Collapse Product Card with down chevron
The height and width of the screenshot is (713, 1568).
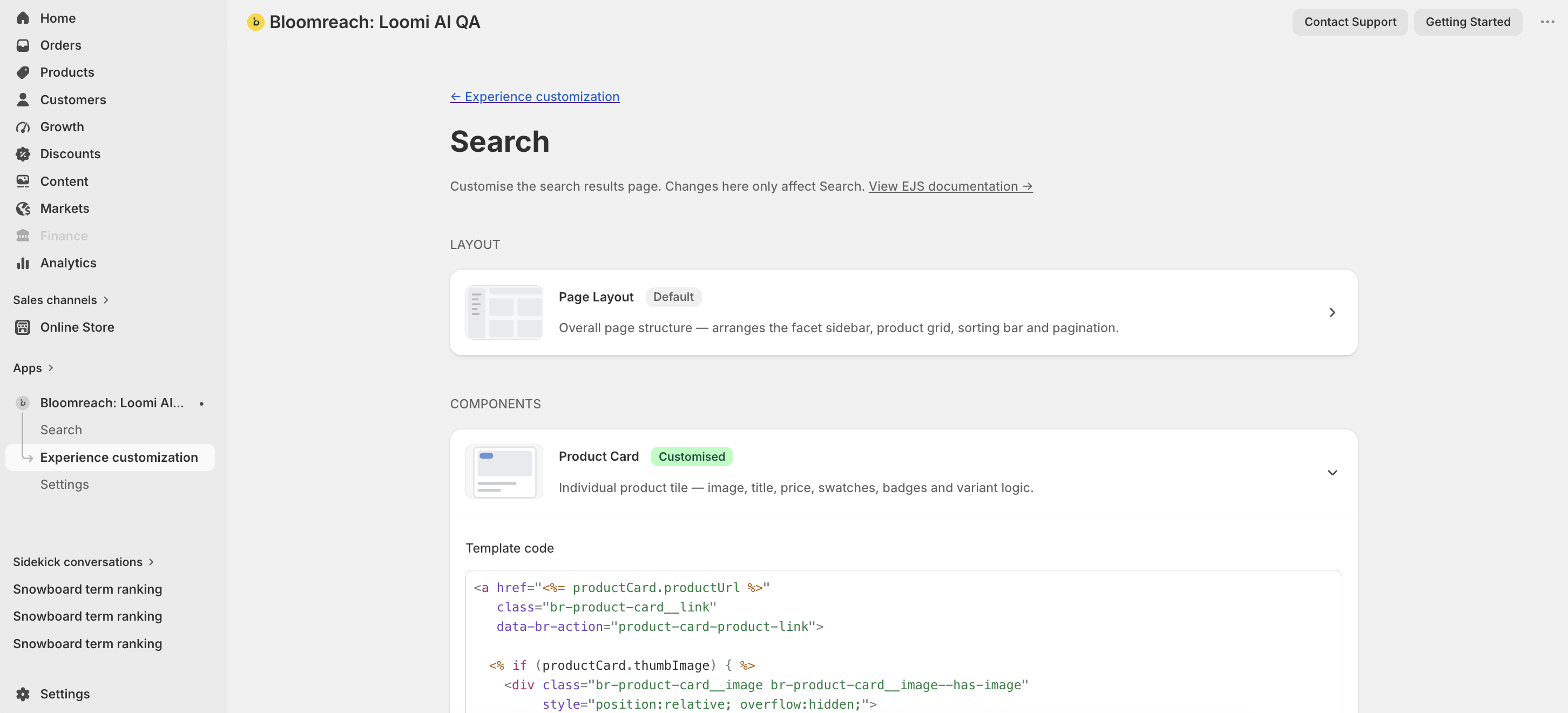pyautogui.click(x=1332, y=473)
